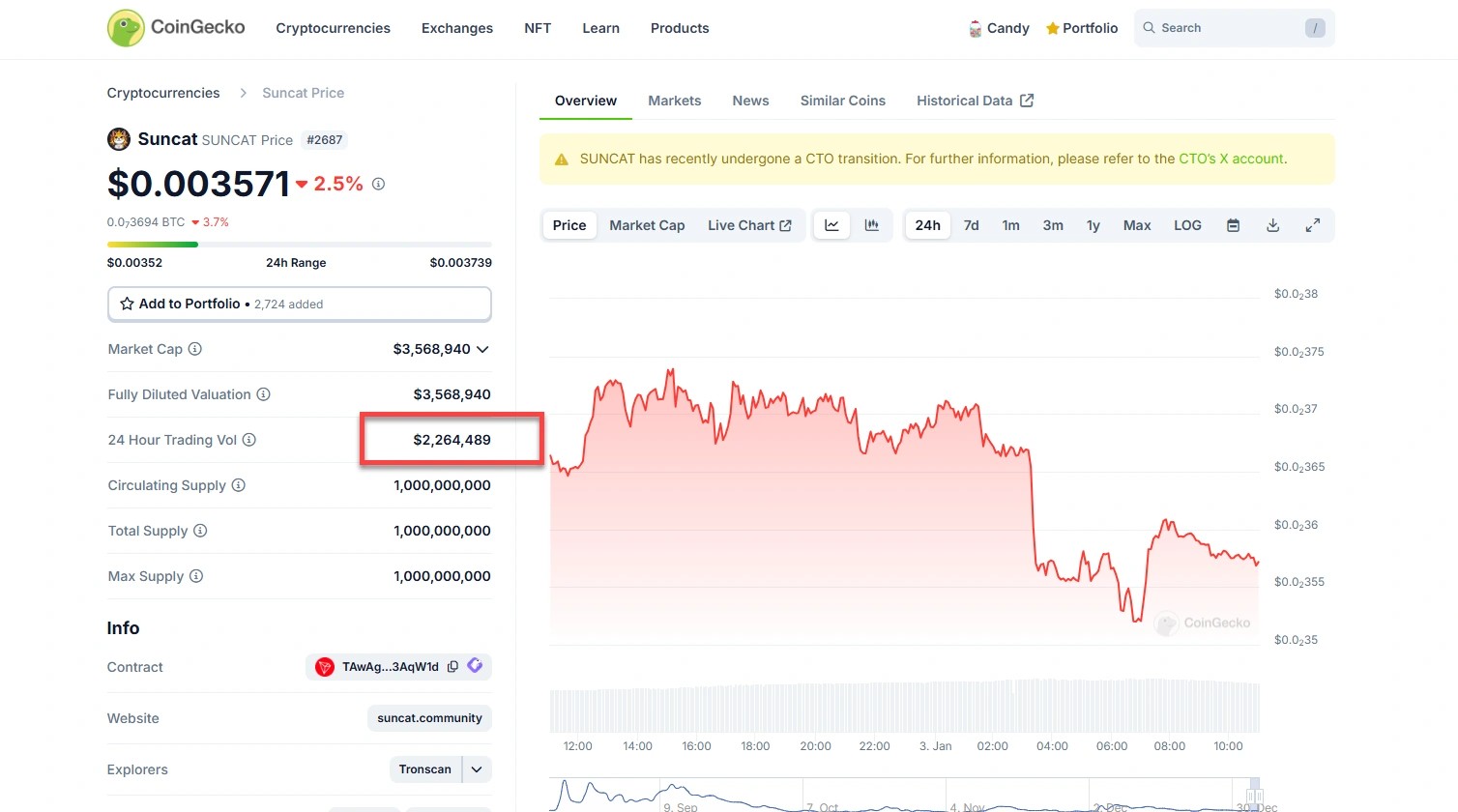Switch to the Markets tab
This screenshot has width=1458, height=812.
pyautogui.click(x=674, y=101)
